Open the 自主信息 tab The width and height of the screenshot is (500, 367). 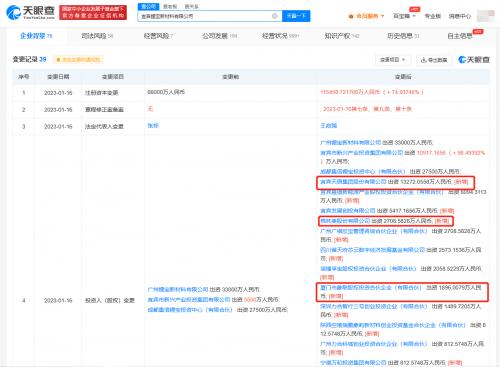point(460,36)
